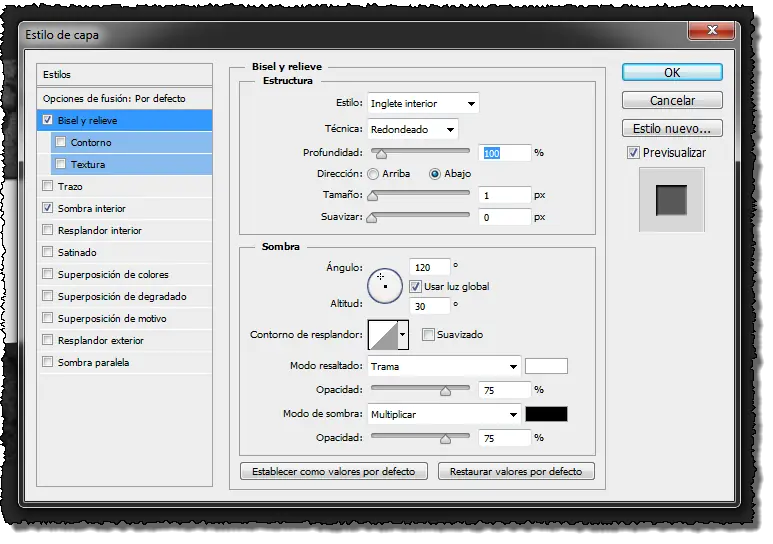Click the angle and altitude dial
The height and width of the screenshot is (544, 773).
(x=385, y=286)
